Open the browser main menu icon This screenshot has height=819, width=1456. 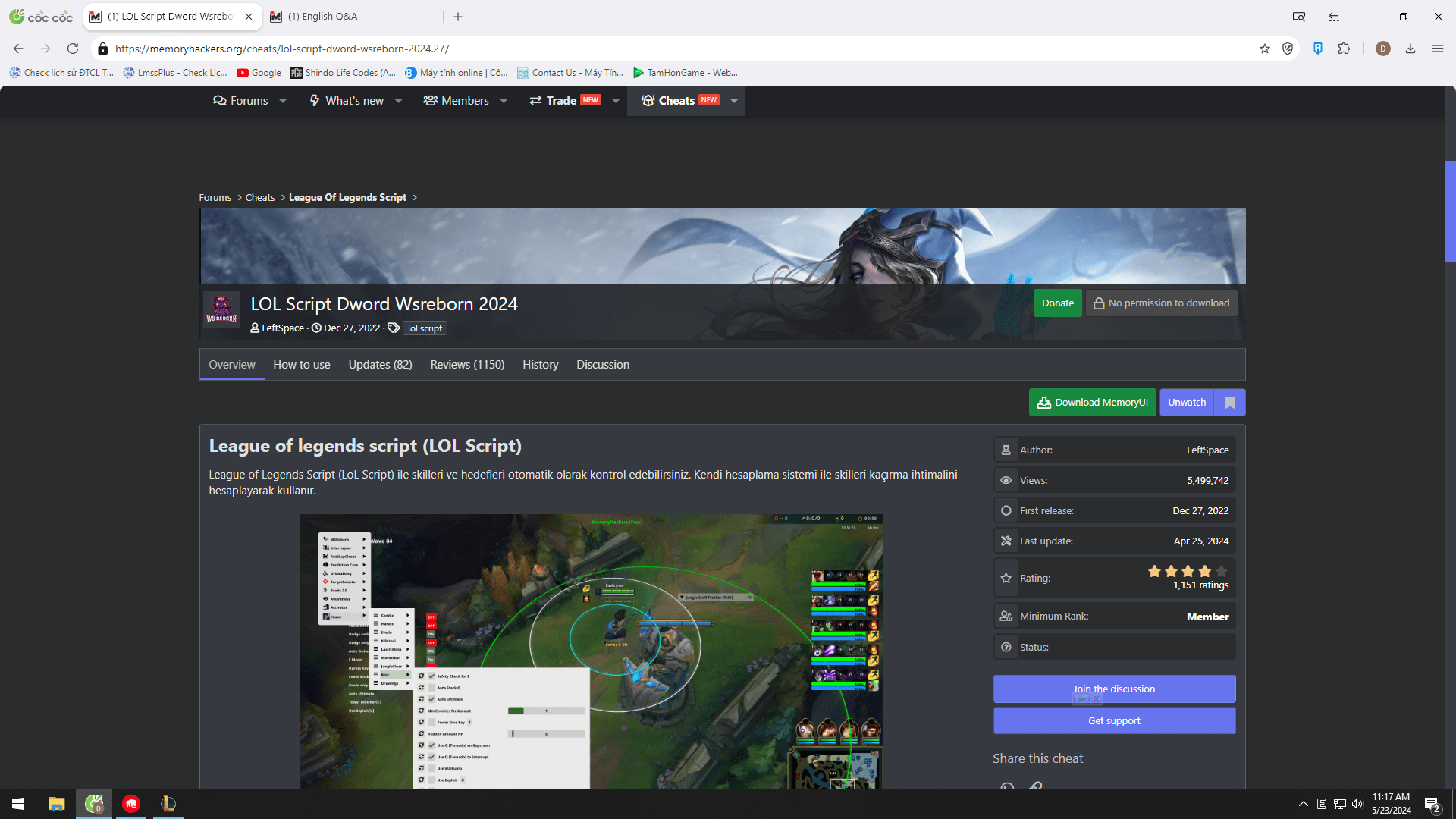[x=1438, y=49]
